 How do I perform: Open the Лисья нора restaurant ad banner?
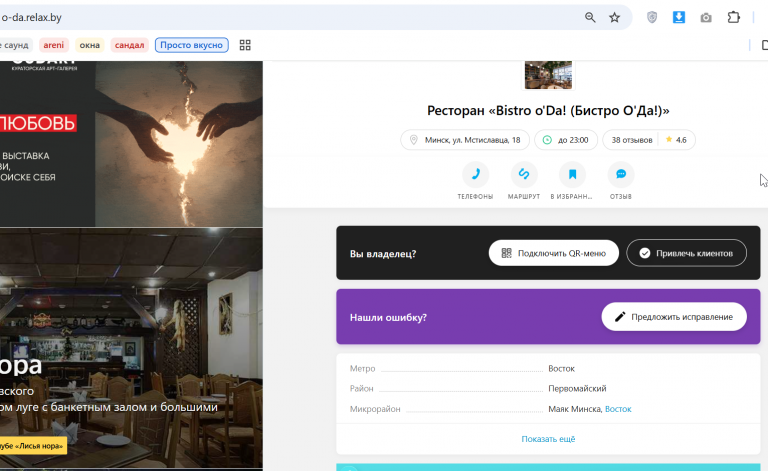coord(131,348)
